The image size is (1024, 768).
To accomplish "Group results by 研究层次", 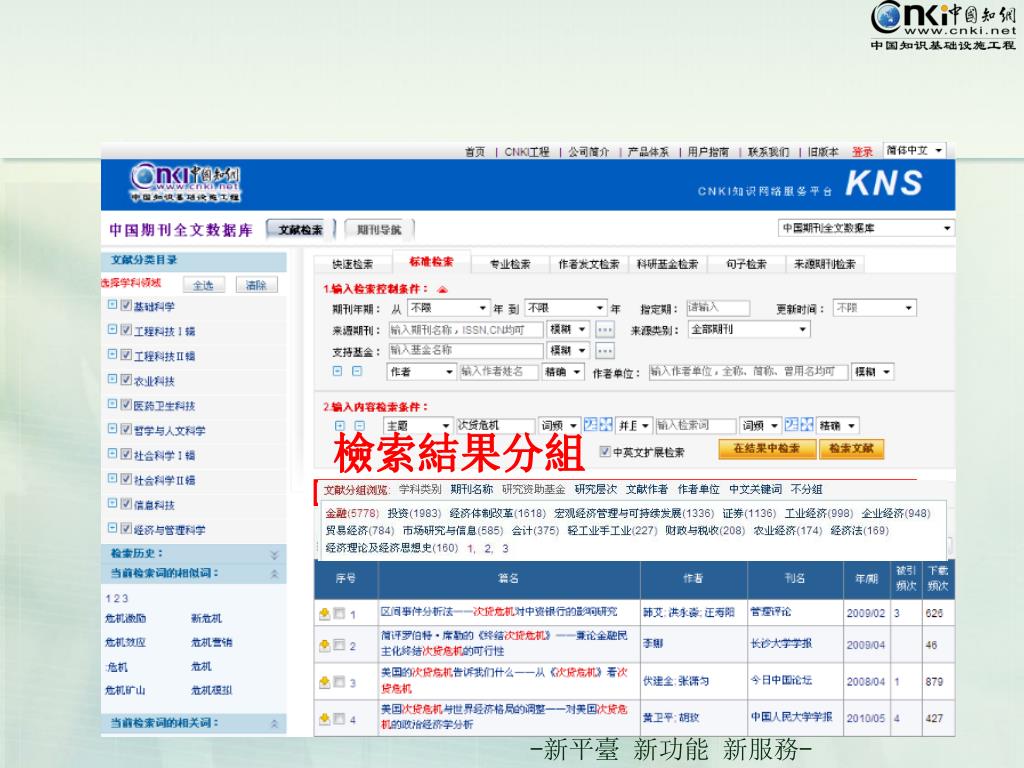I will pos(596,489).
